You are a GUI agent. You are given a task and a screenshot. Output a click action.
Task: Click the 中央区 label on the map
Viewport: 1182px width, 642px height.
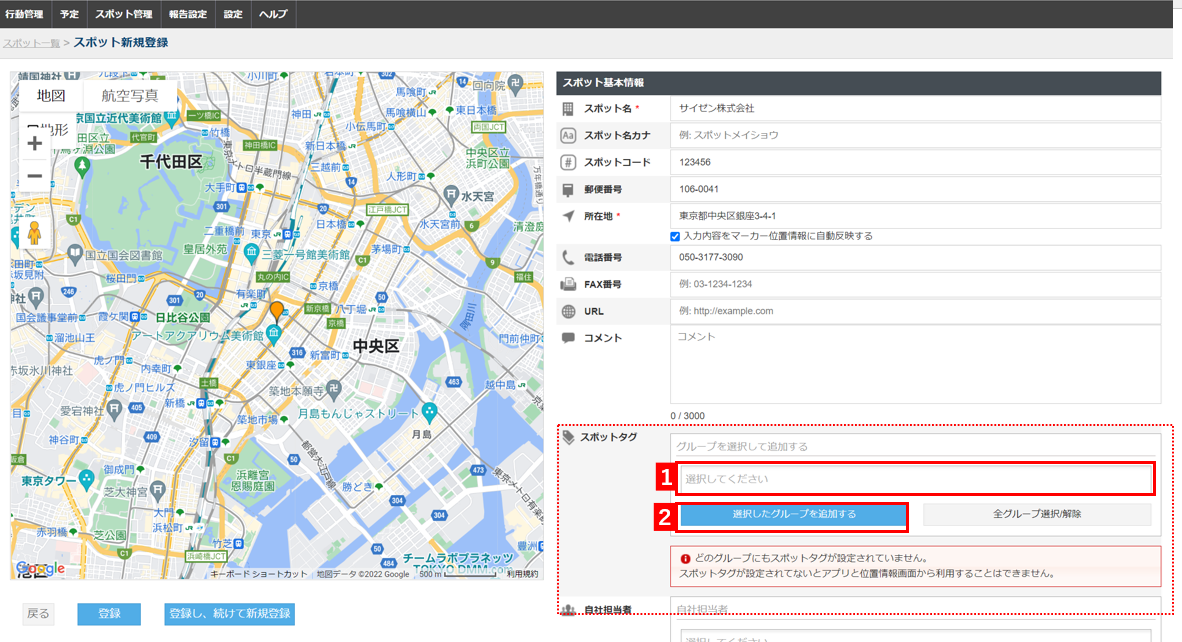tap(375, 346)
